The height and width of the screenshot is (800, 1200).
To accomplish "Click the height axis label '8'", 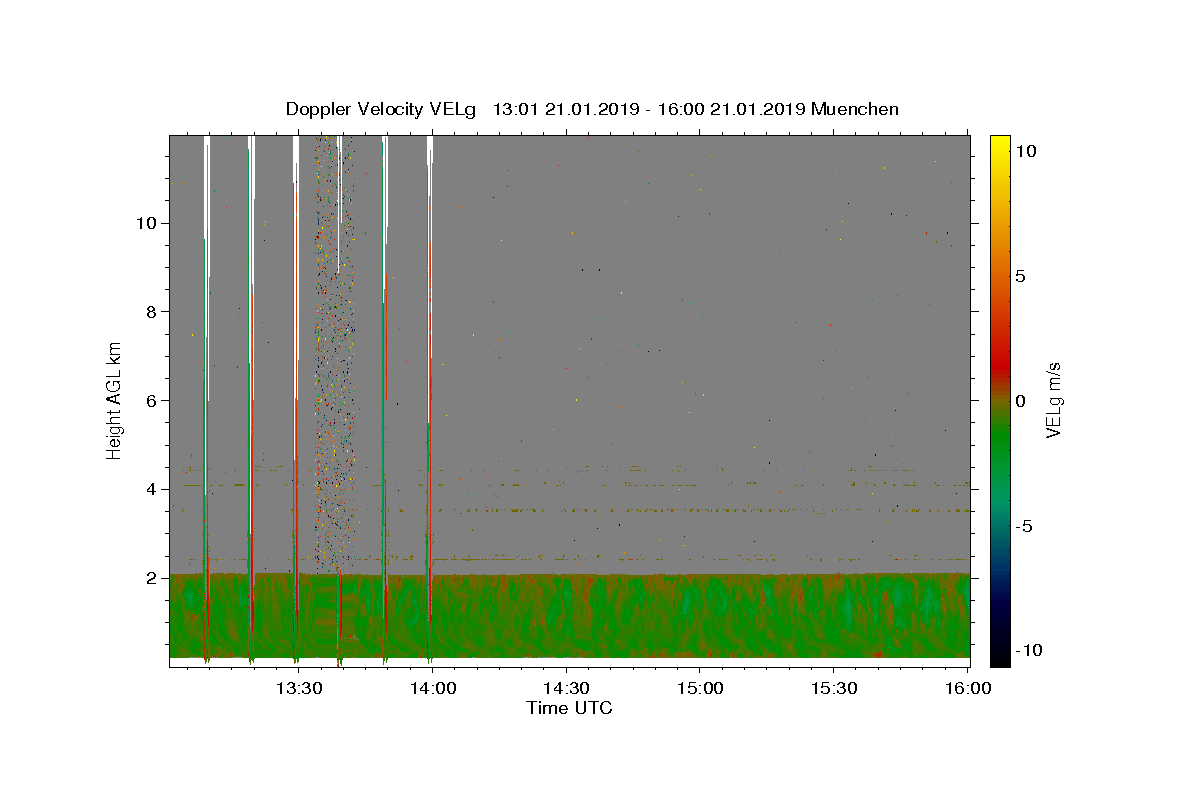I will [x=151, y=311].
